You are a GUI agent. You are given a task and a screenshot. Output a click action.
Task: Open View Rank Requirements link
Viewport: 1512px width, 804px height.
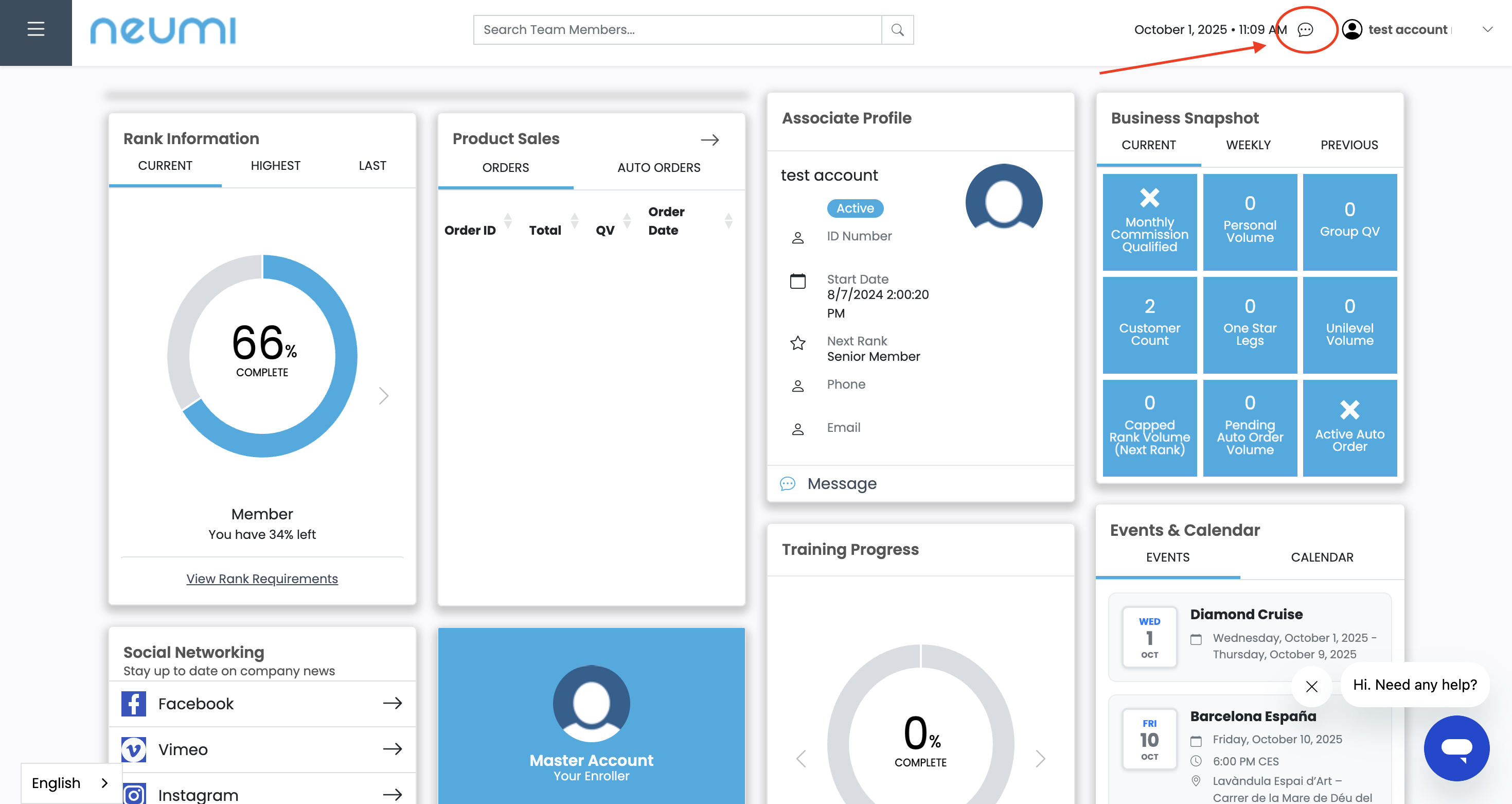262,579
